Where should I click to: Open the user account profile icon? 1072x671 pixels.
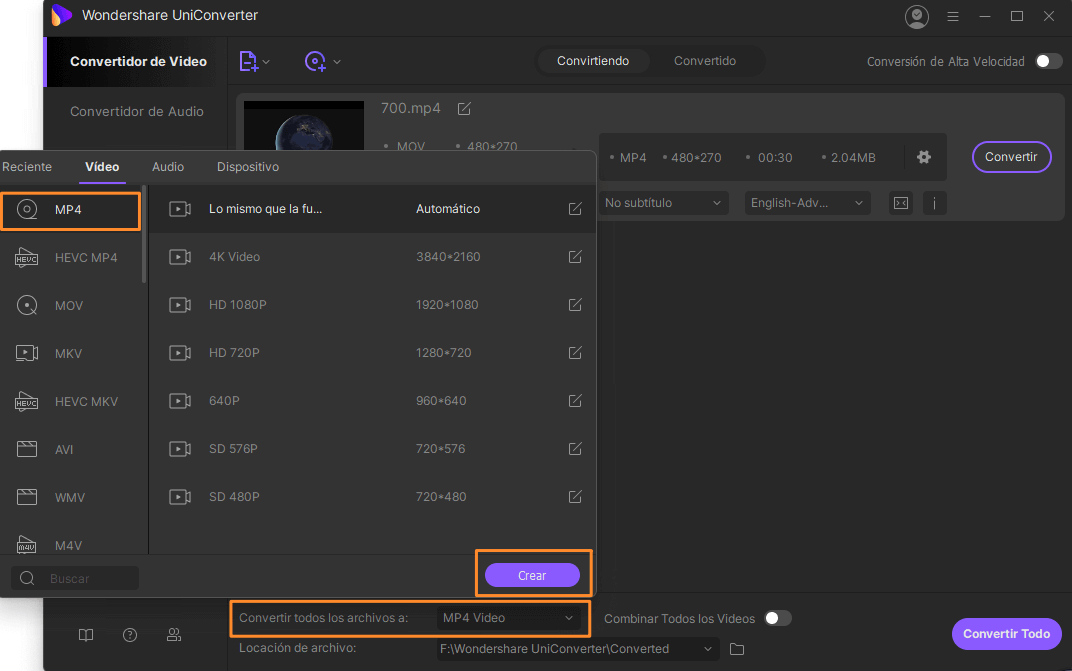coord(916,16)
